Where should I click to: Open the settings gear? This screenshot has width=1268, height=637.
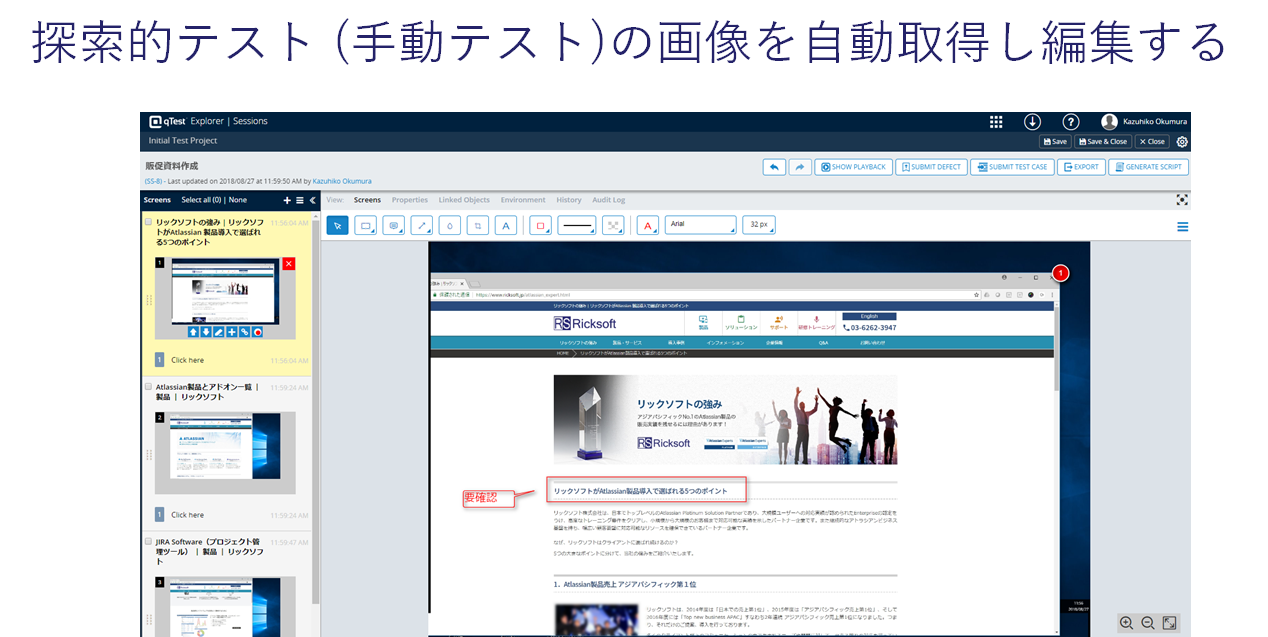point(1182,142)
